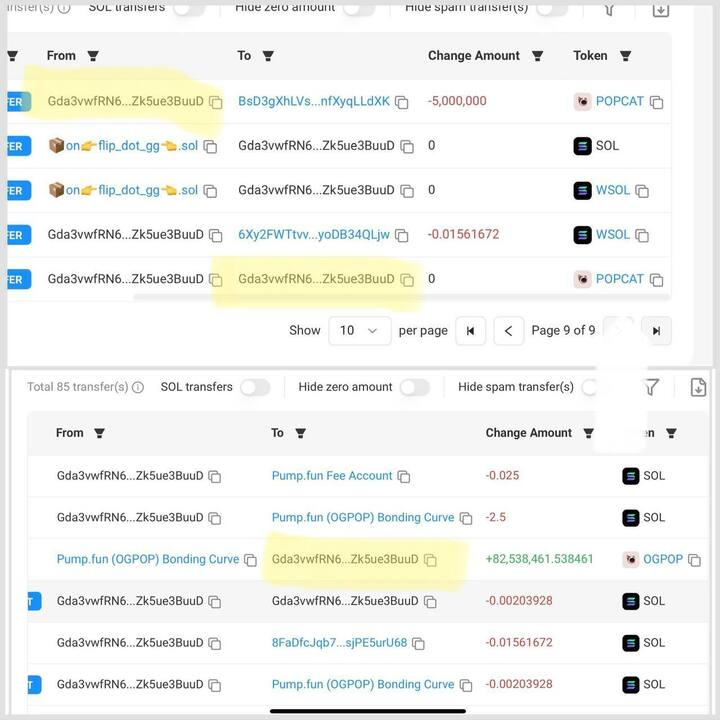Open the filter funnel icon in lower panel
The height and width of the screenshot is (720, 720).
tap(651, 387)
